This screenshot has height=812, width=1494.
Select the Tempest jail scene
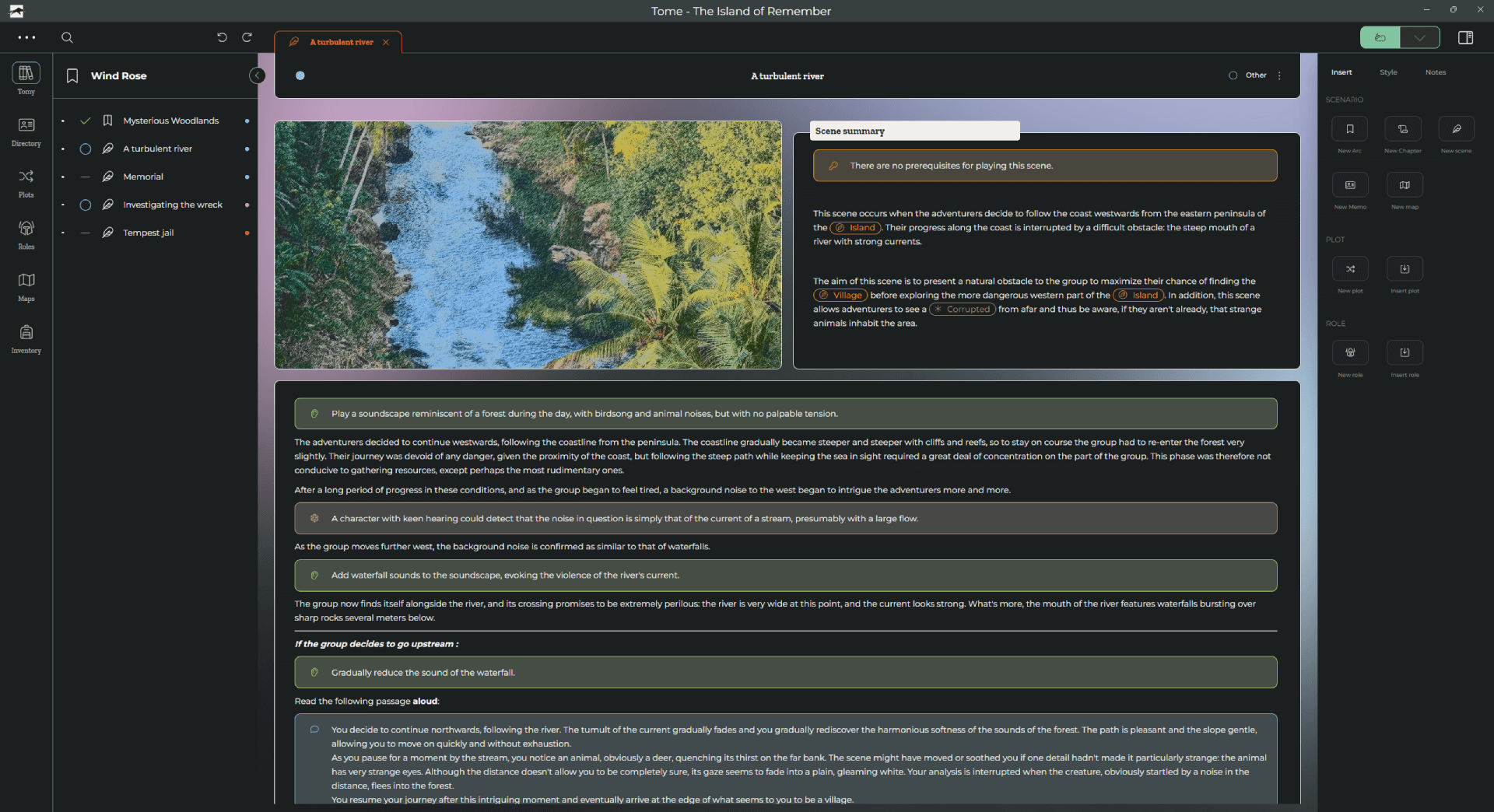click(x=148, y=233)
